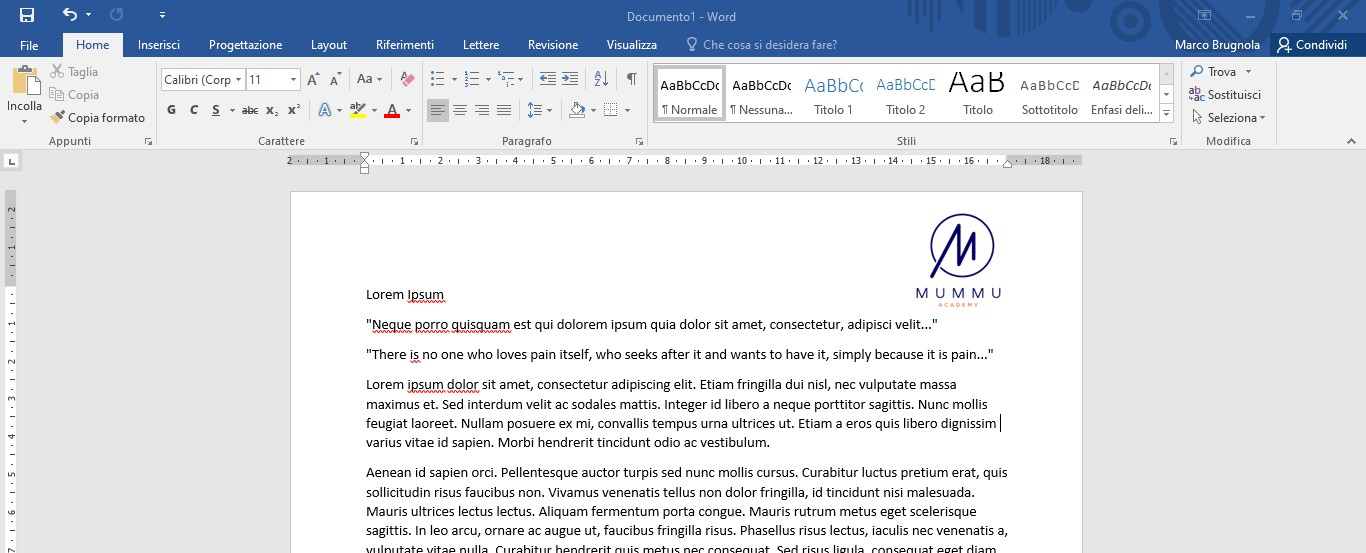Toggle strikethrough (abc) formatting
The image size is (1366, 553).
(x=250, y=110)
